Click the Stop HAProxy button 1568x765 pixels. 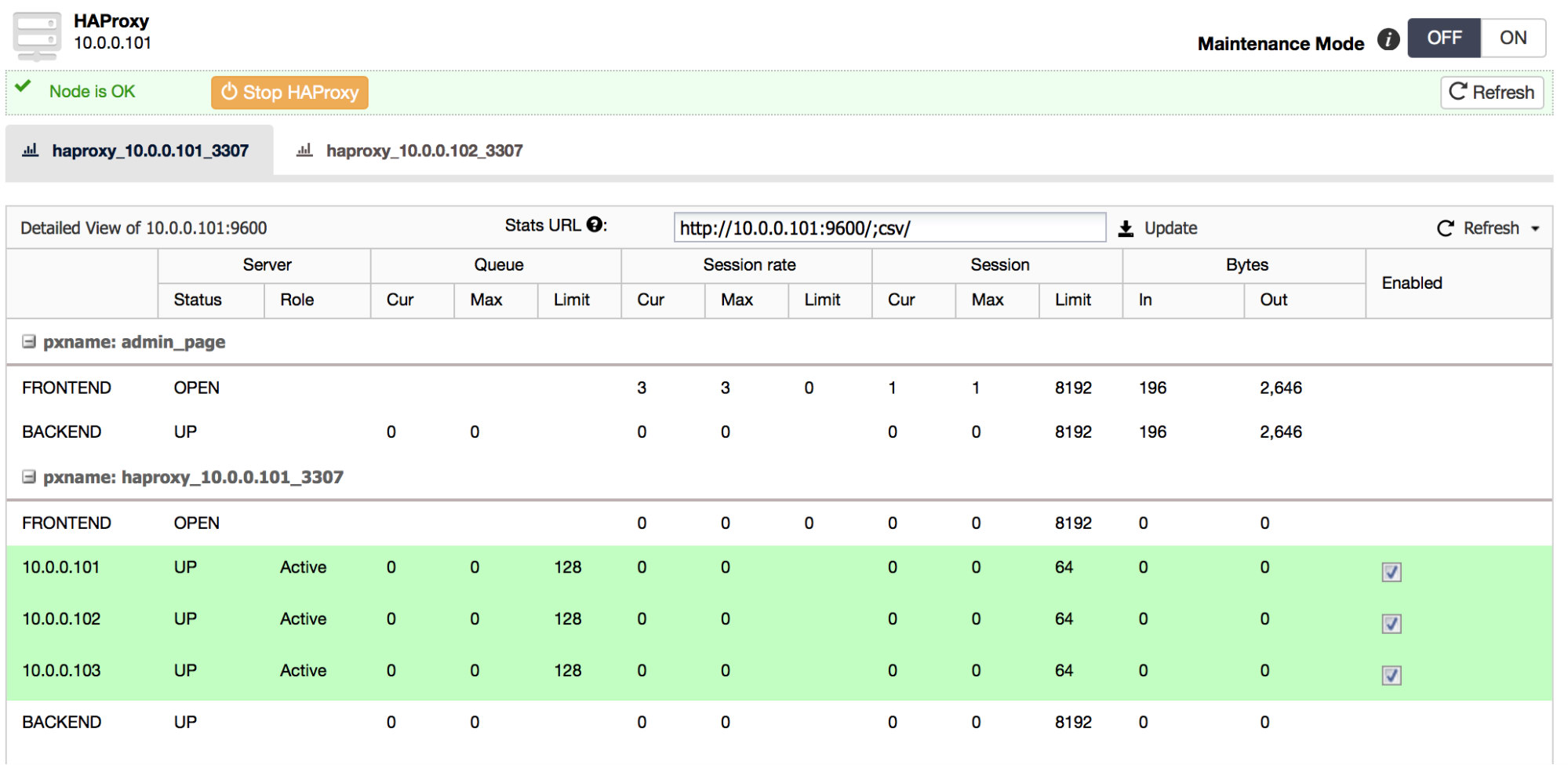(x=289, y=92)
